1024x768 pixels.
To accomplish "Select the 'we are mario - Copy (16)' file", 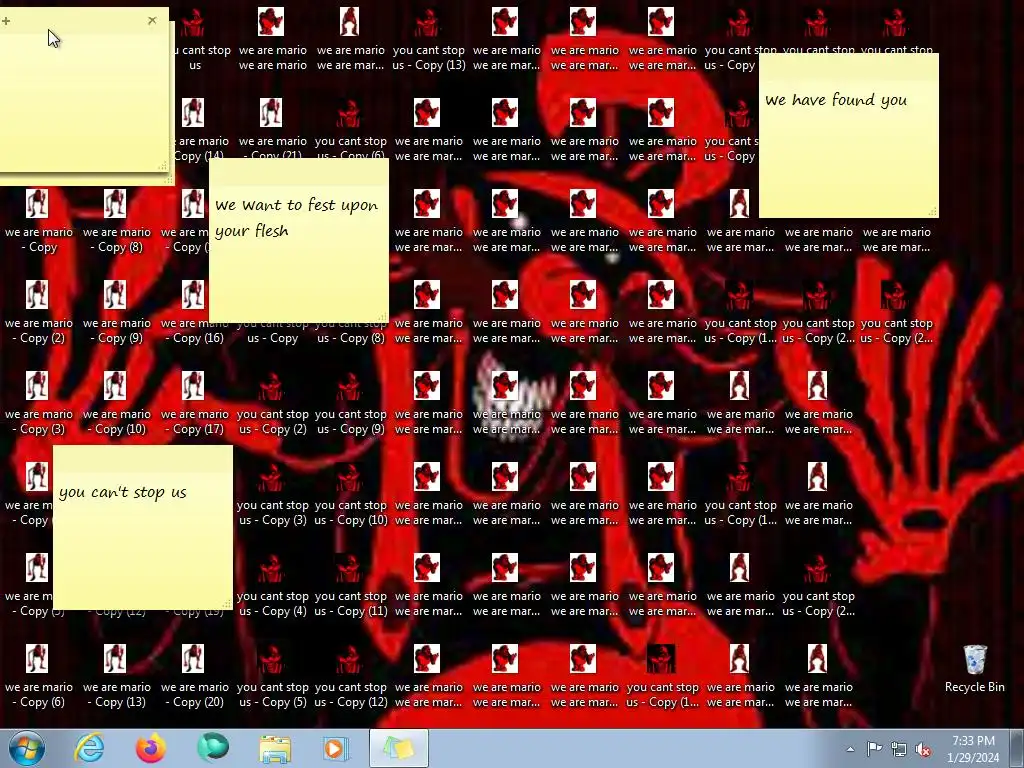I will pos(194,312).
